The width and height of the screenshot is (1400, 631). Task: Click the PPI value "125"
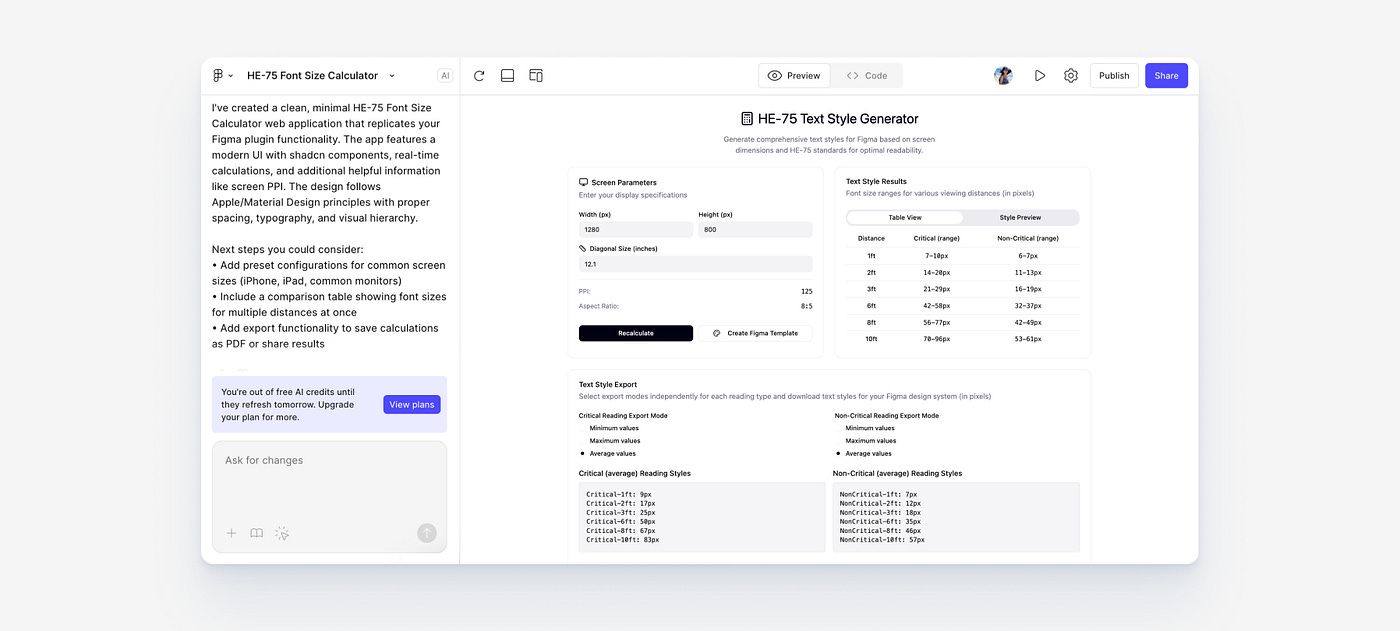pos(806,291)
